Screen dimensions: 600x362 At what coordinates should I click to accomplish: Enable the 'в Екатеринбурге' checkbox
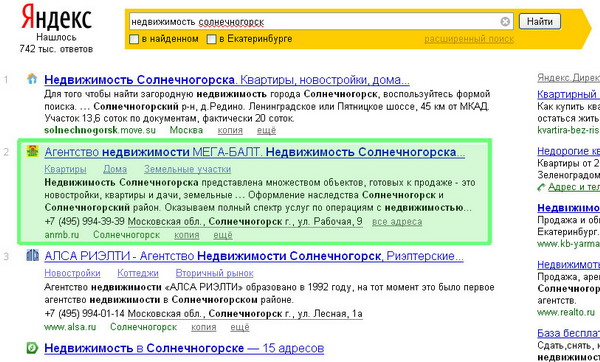point(212,39)
